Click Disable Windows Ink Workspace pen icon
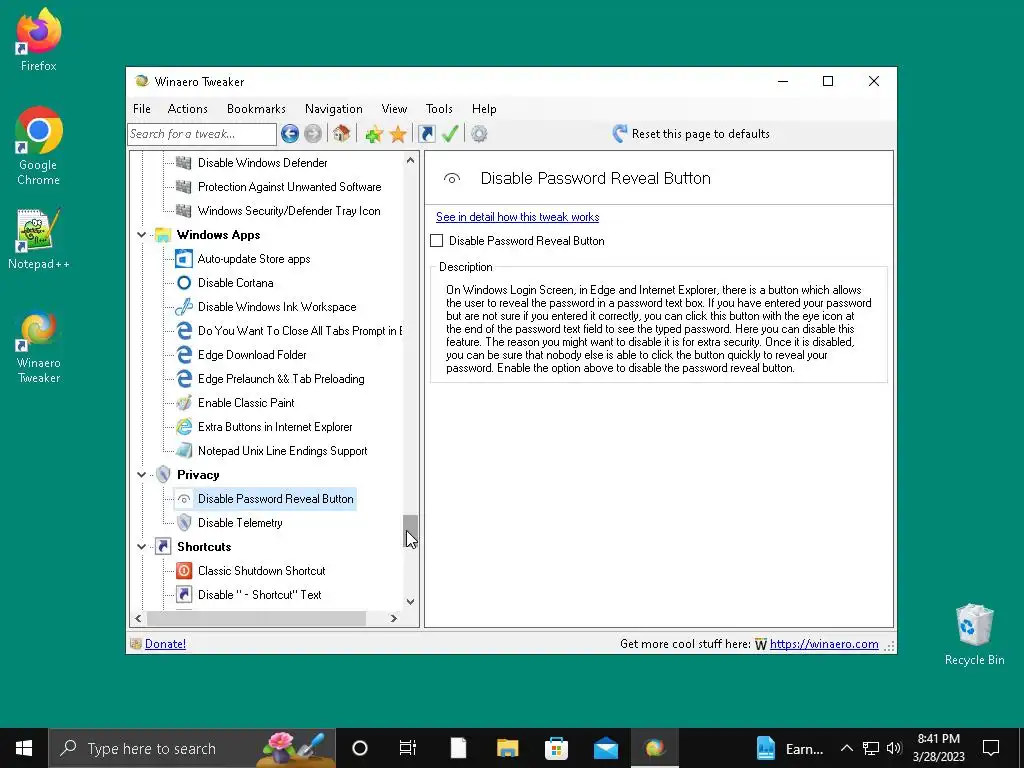Screen dimensions: 1024x768 pos(184,307)
